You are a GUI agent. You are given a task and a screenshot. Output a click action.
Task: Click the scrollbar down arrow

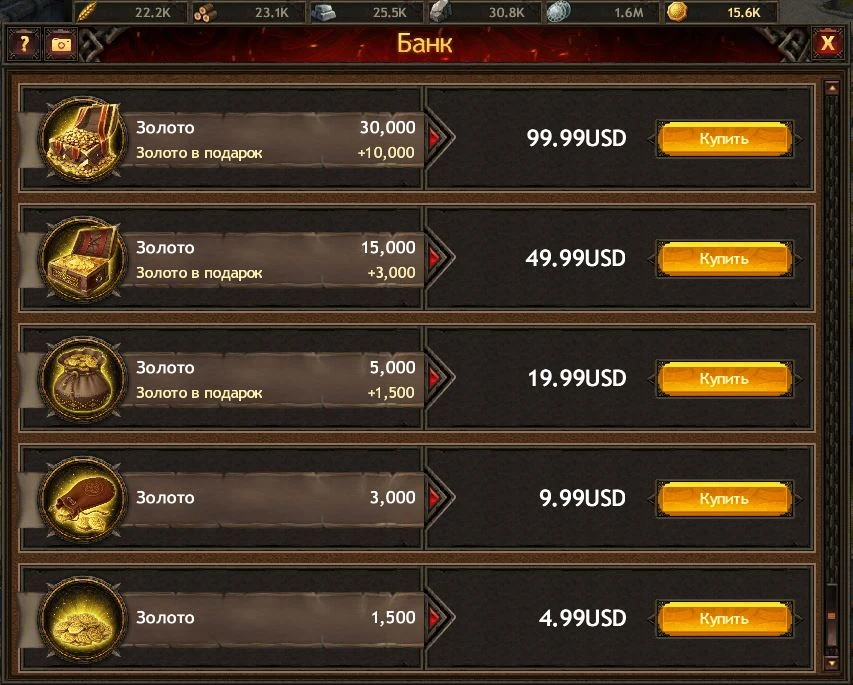pos(831,663)
